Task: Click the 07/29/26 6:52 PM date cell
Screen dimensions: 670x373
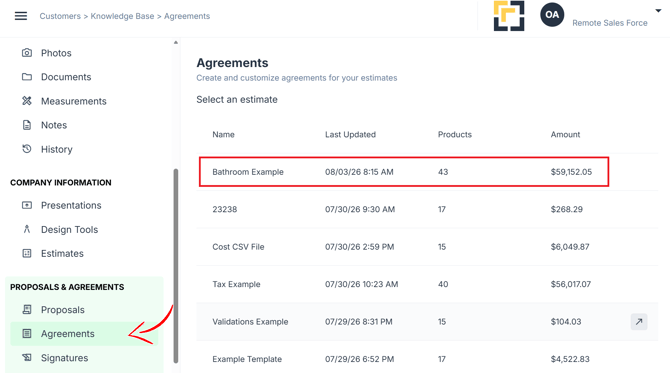Action: coord(360,359)
